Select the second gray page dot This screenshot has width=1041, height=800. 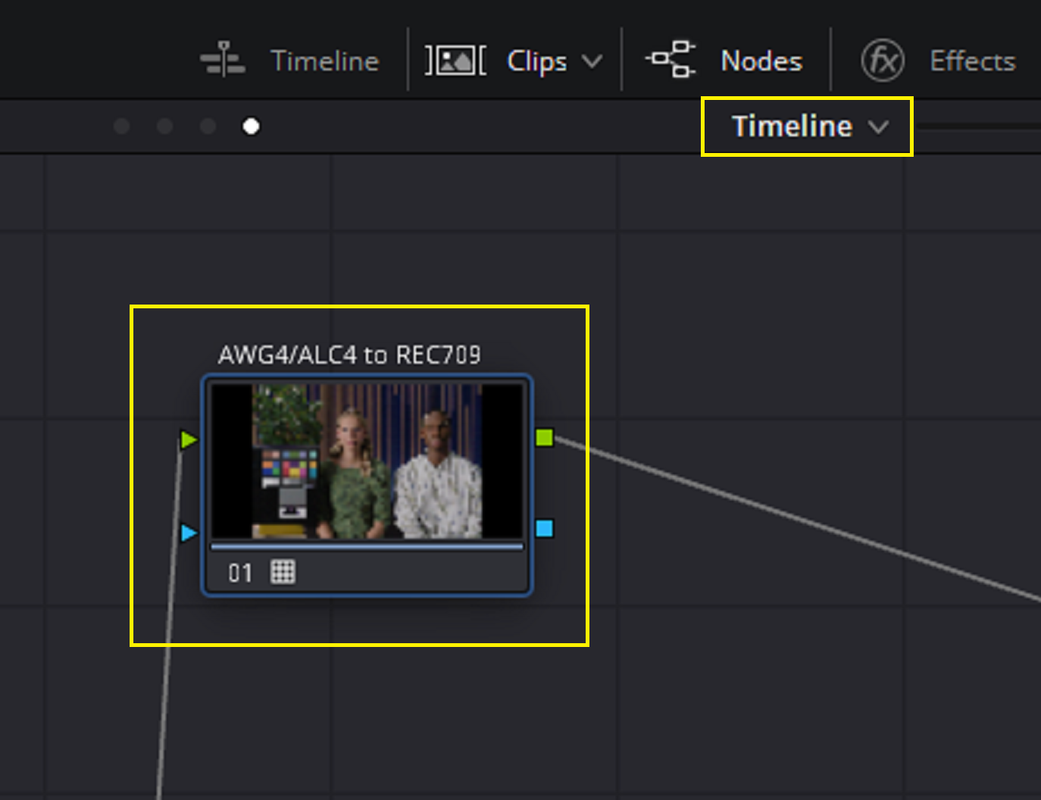[165, 126]
